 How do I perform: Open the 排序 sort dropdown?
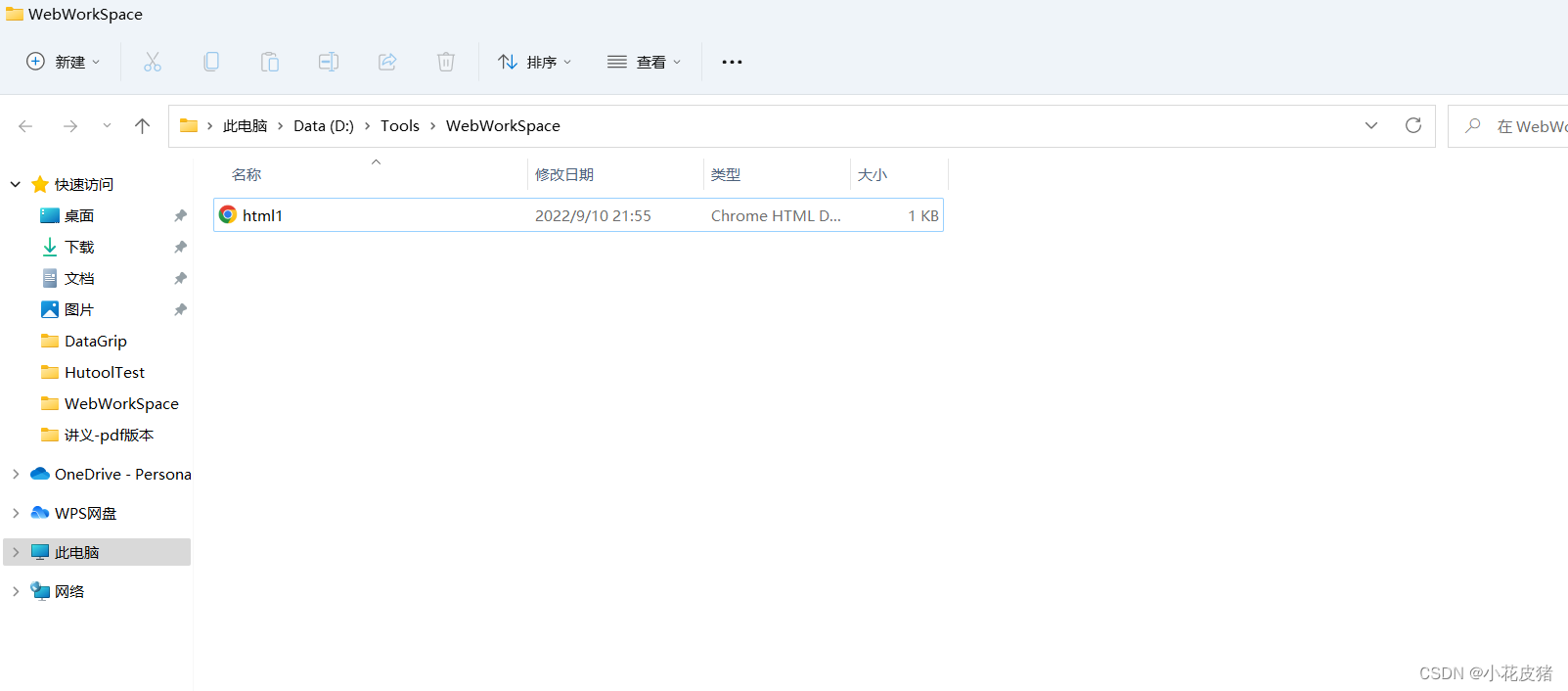534,62
